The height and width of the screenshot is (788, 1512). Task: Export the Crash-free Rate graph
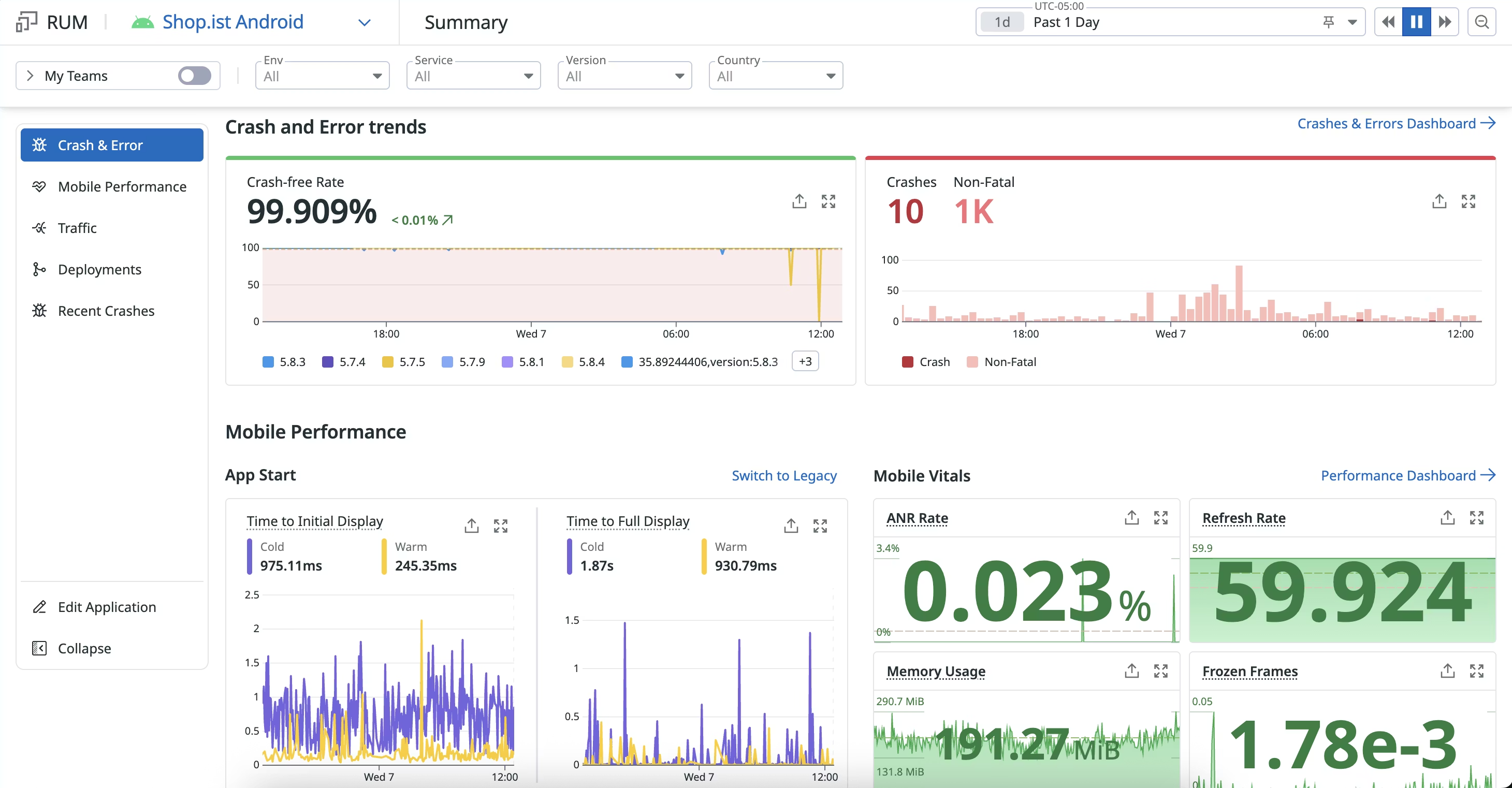point(799,201)
